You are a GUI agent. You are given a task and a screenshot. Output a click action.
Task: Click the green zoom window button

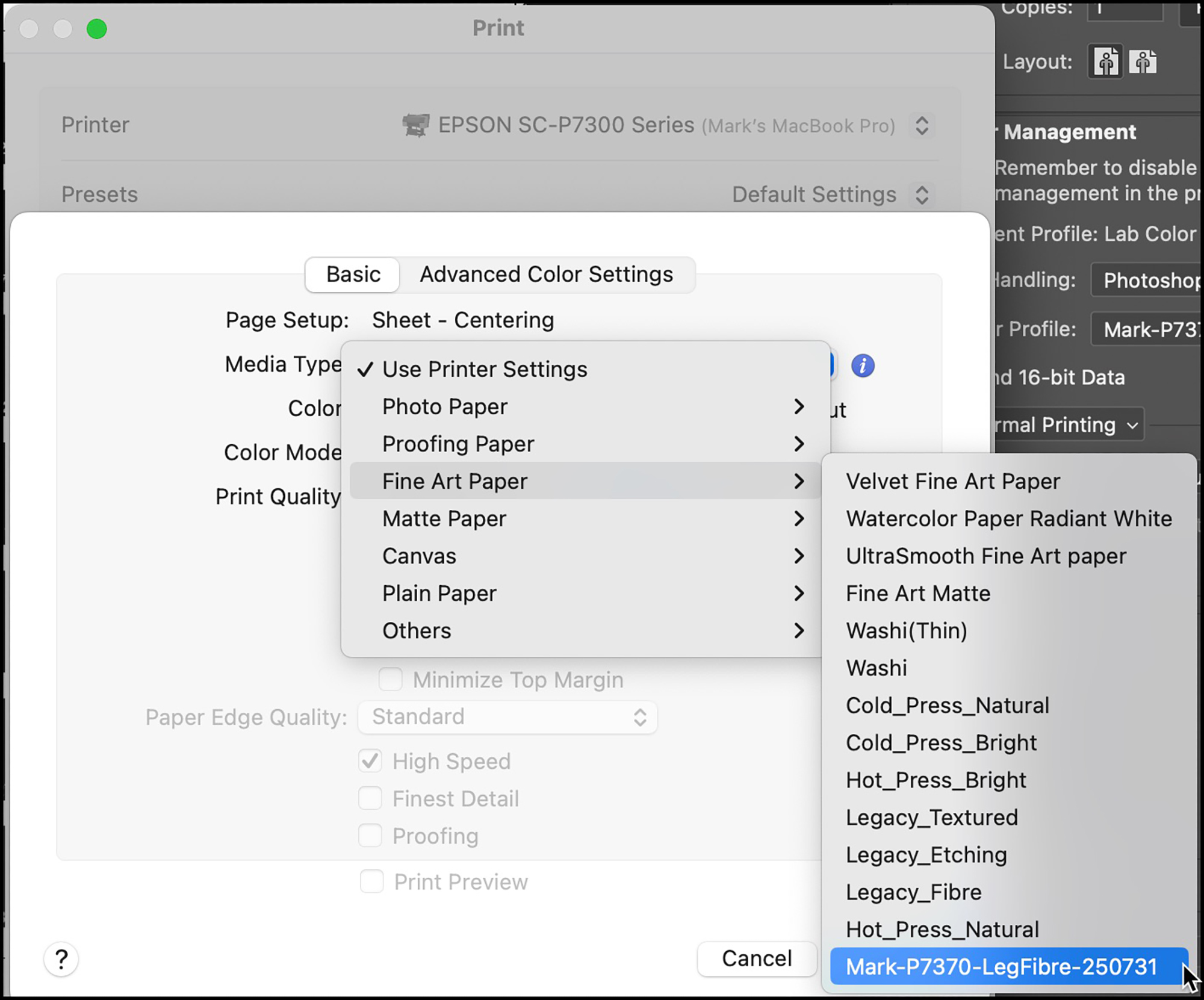coord(96,28)
